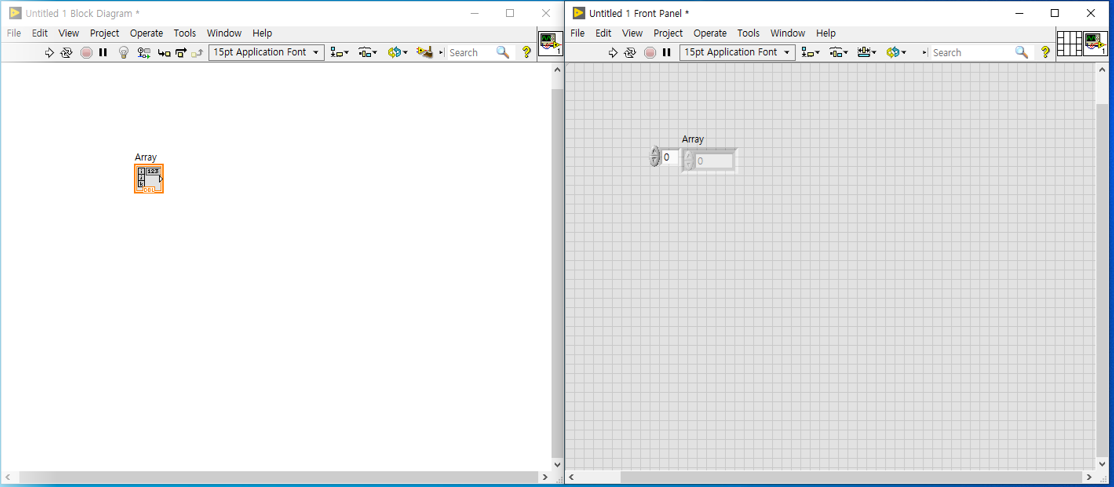Click the Step Into icon
The width and height of the screenshot is (1114, 487).
click(164, 53)
